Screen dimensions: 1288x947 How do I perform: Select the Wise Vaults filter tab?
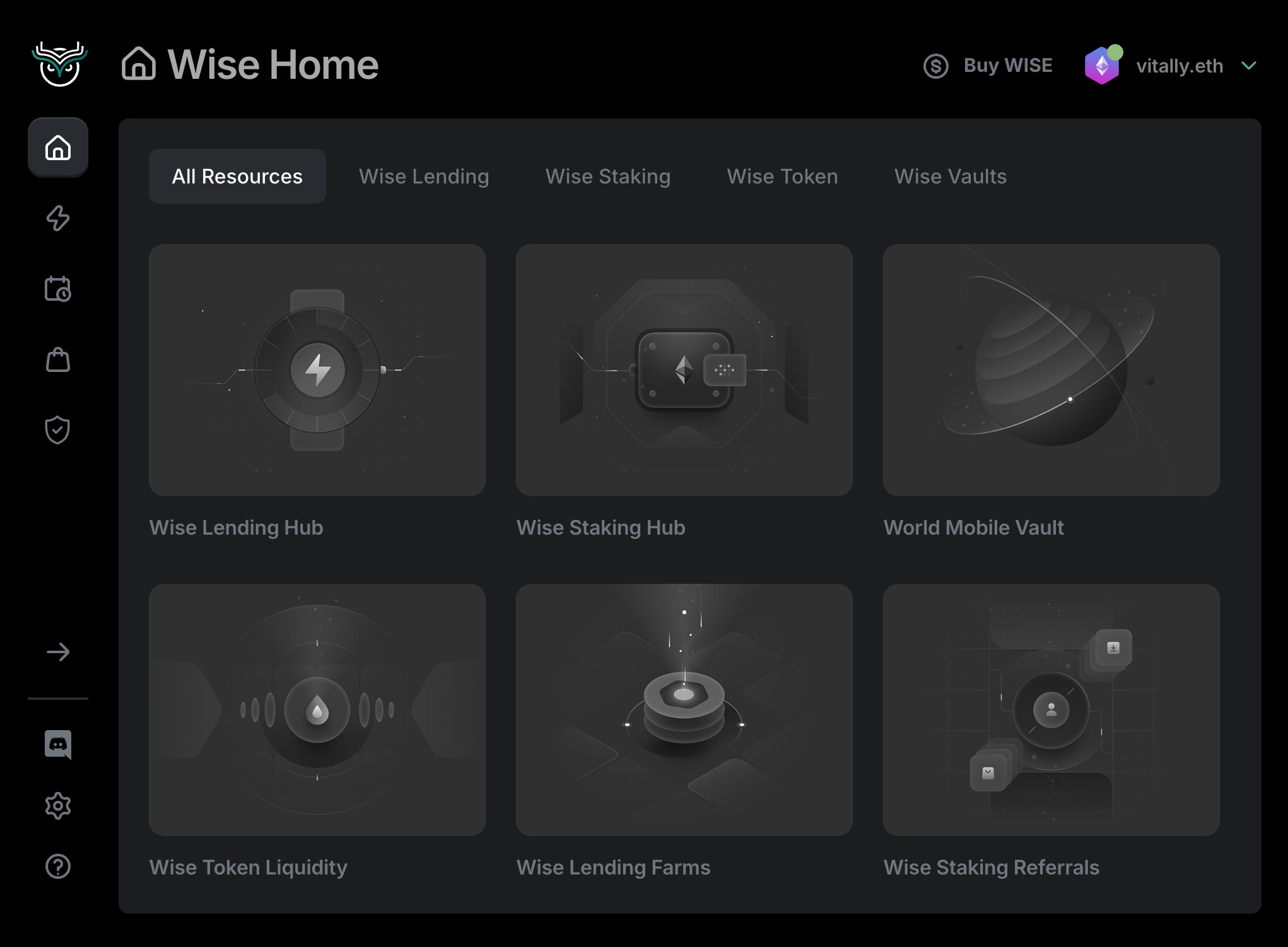(950, 177)
